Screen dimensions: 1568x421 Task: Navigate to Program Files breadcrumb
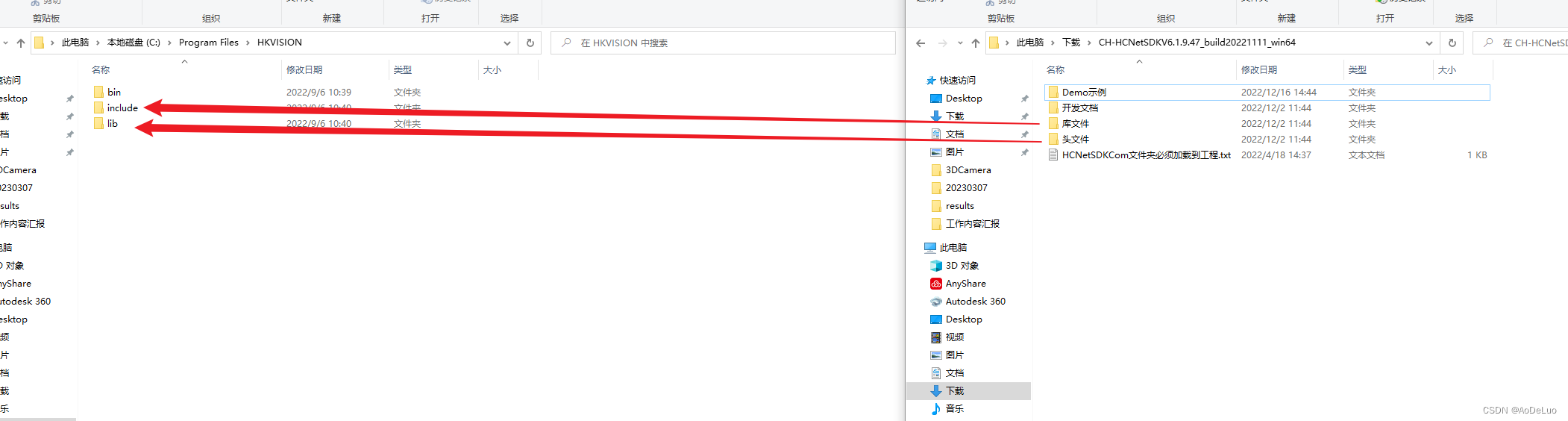click(x=209, y=43)
